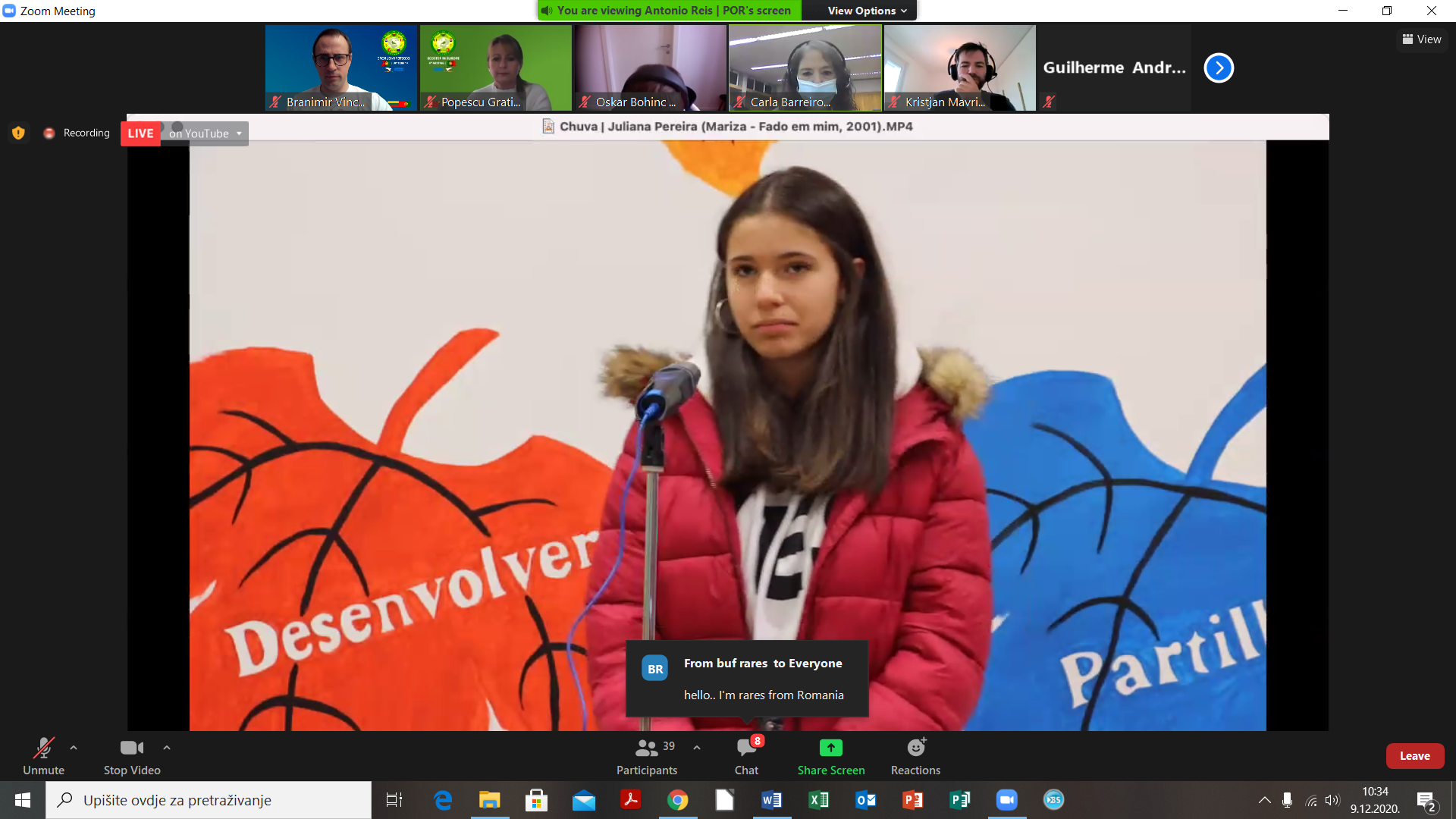The image size is (1456, 819).
Task: Open the on YouTube dropdown
Action: coord(205,133)
